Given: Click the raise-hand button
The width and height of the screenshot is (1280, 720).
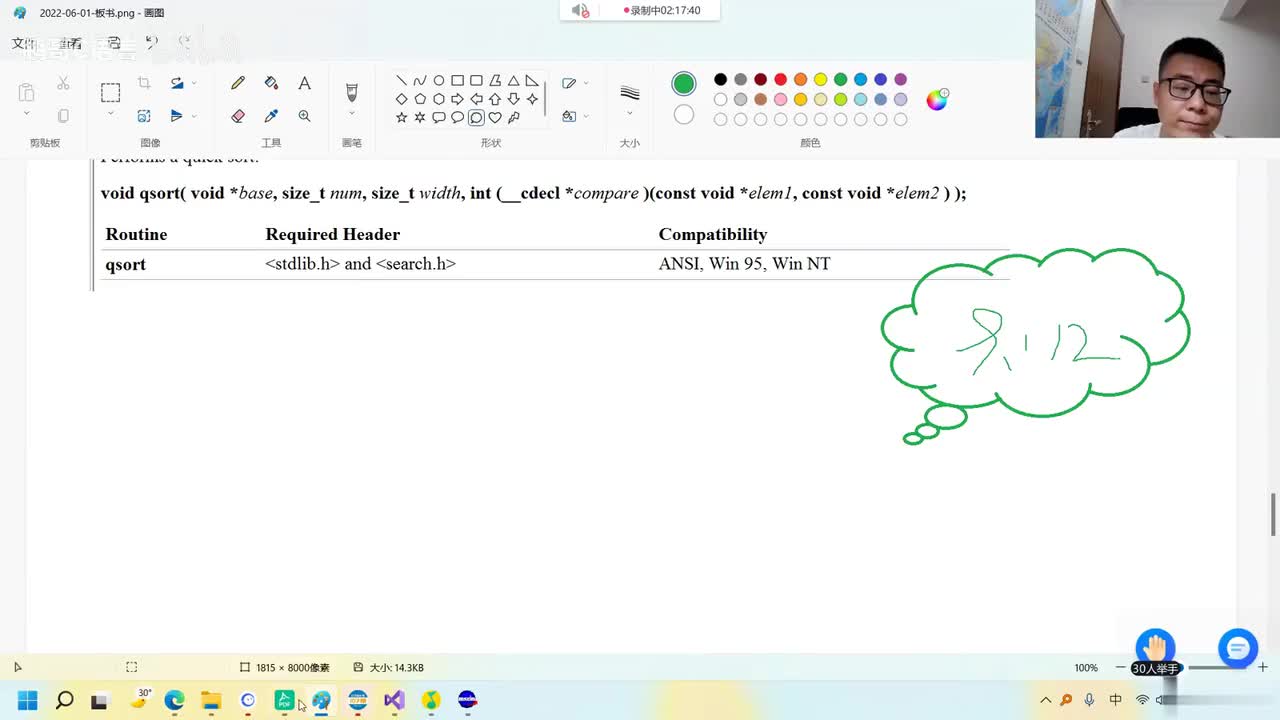Looking at the screenshot, I should click(x=1155, y=646).
